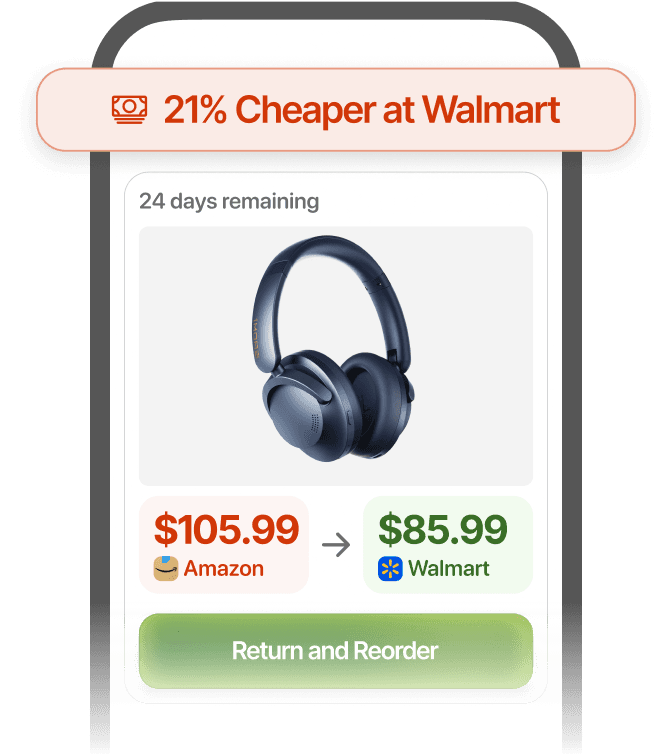Select the $105.99 Amazon price card
670x755 pixels.
coord(223,545)
